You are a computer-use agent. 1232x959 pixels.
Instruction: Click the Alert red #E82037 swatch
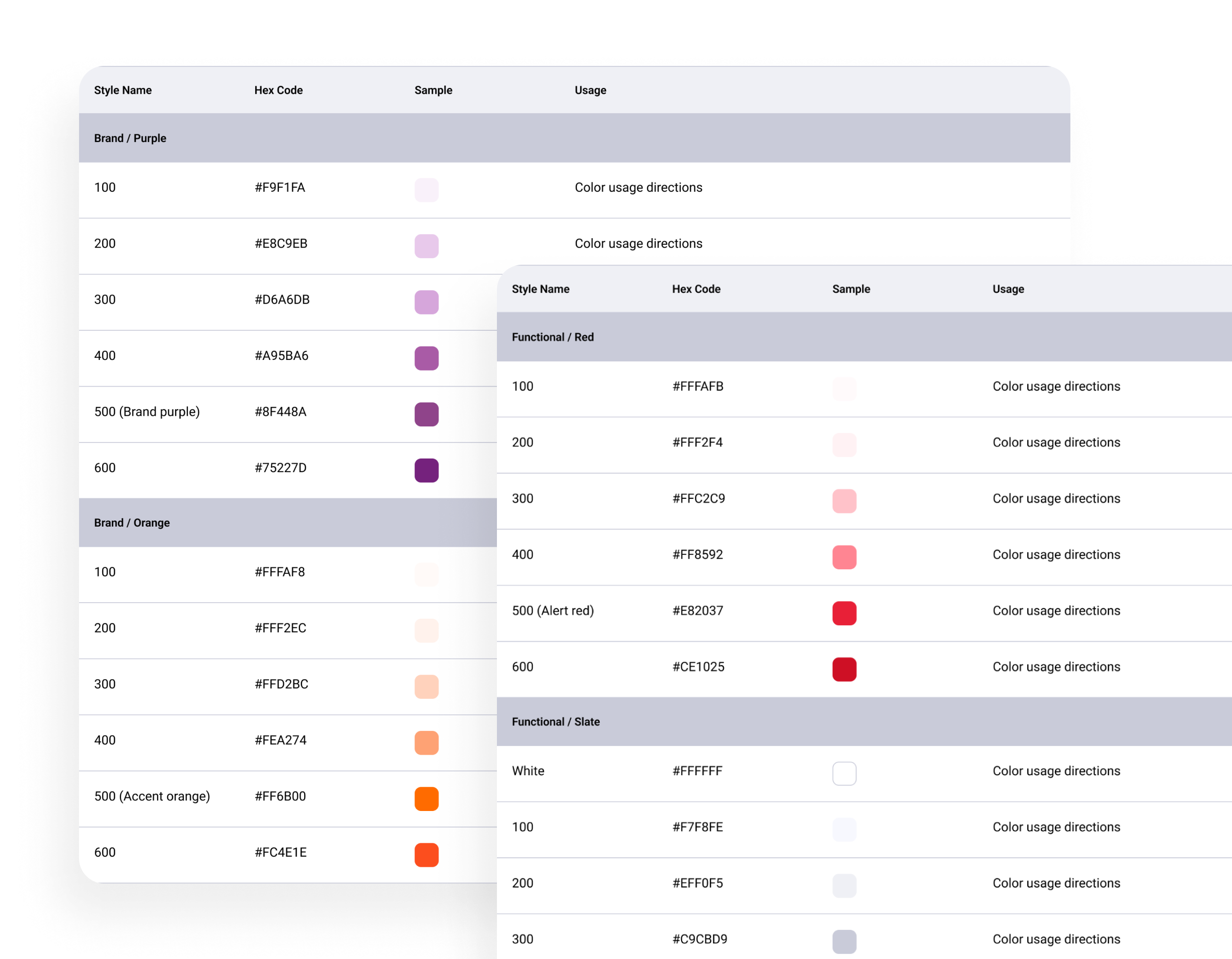coord(844,613)
